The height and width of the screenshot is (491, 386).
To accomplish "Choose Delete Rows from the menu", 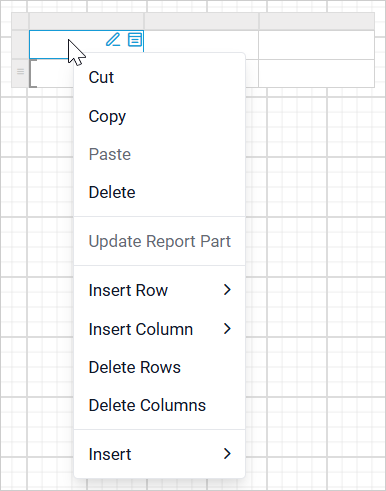I will [x=159, y=367].
